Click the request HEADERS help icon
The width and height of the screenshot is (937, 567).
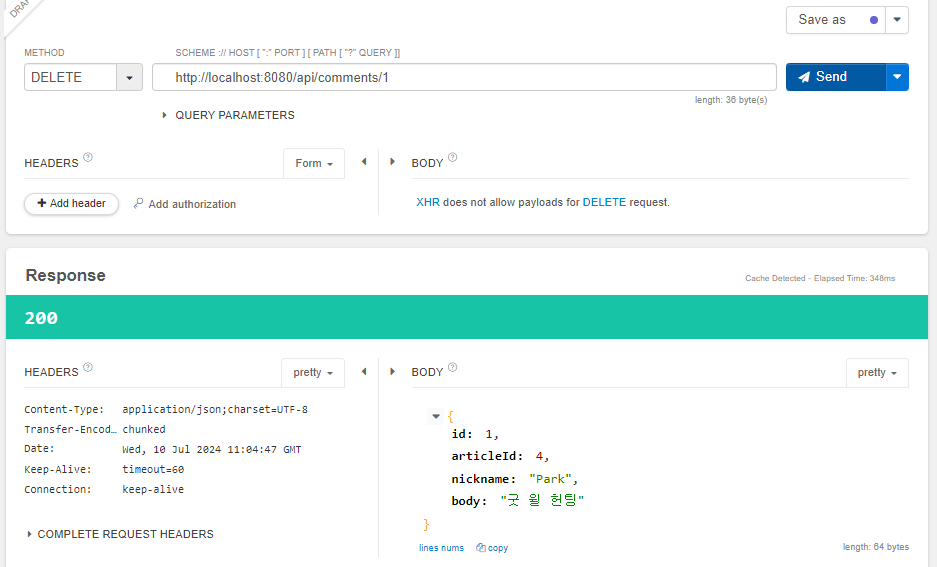(x=88, y=157)
